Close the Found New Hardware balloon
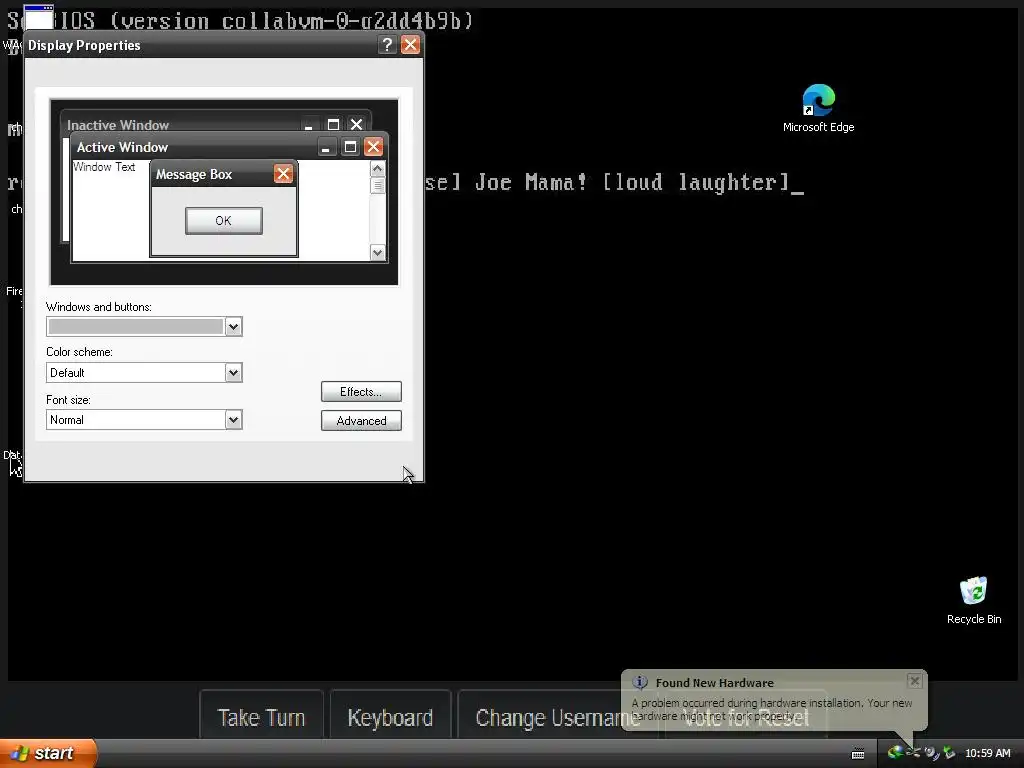 coord(914,681)
